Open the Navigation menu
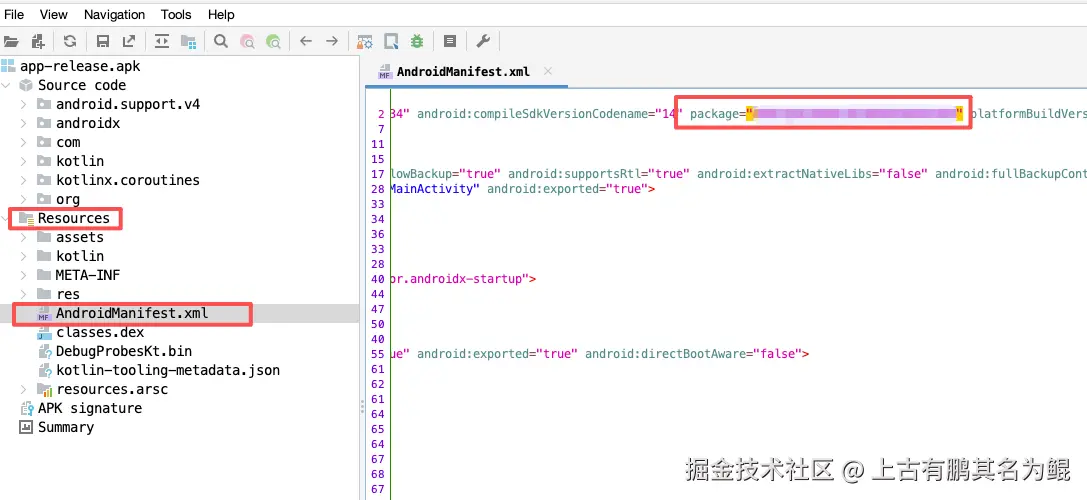The image size is (1087, 500). coord(115,15)
